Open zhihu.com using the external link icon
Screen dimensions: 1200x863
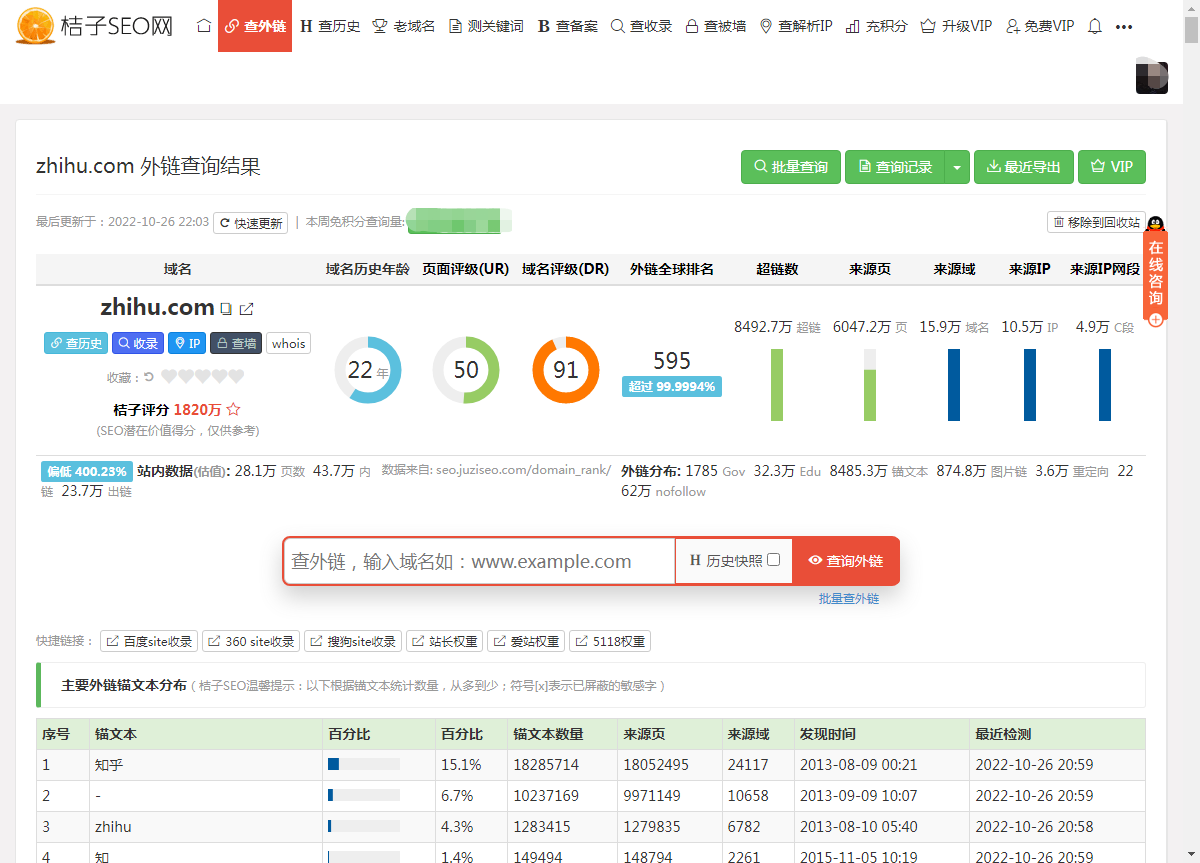247,309
